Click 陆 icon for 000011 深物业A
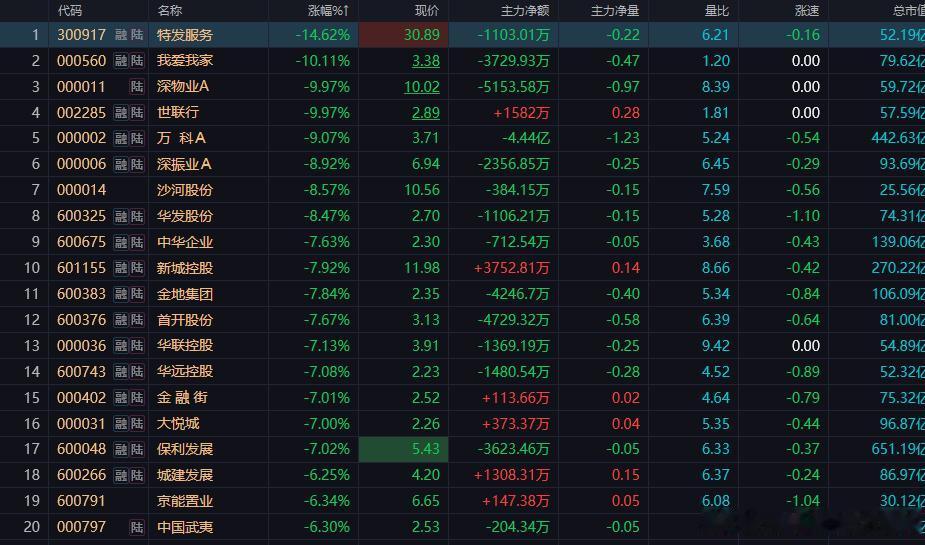The width and height of the screenshot is (925, 545). click(x=137, y=87)
